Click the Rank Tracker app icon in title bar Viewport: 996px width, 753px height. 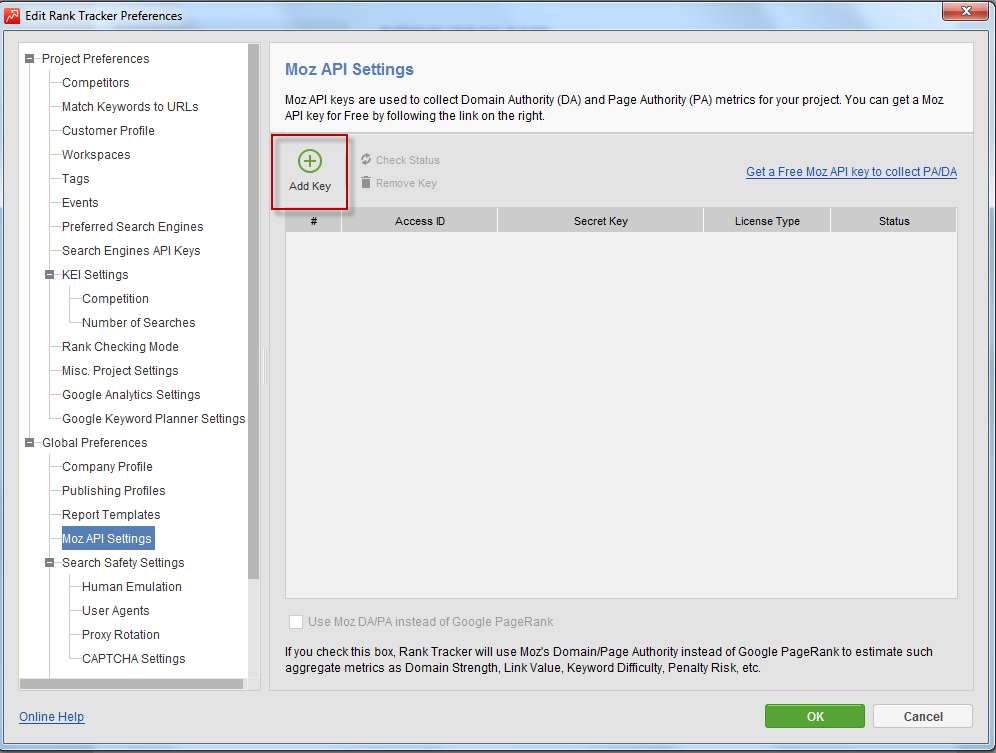click(x=12, y=15)
